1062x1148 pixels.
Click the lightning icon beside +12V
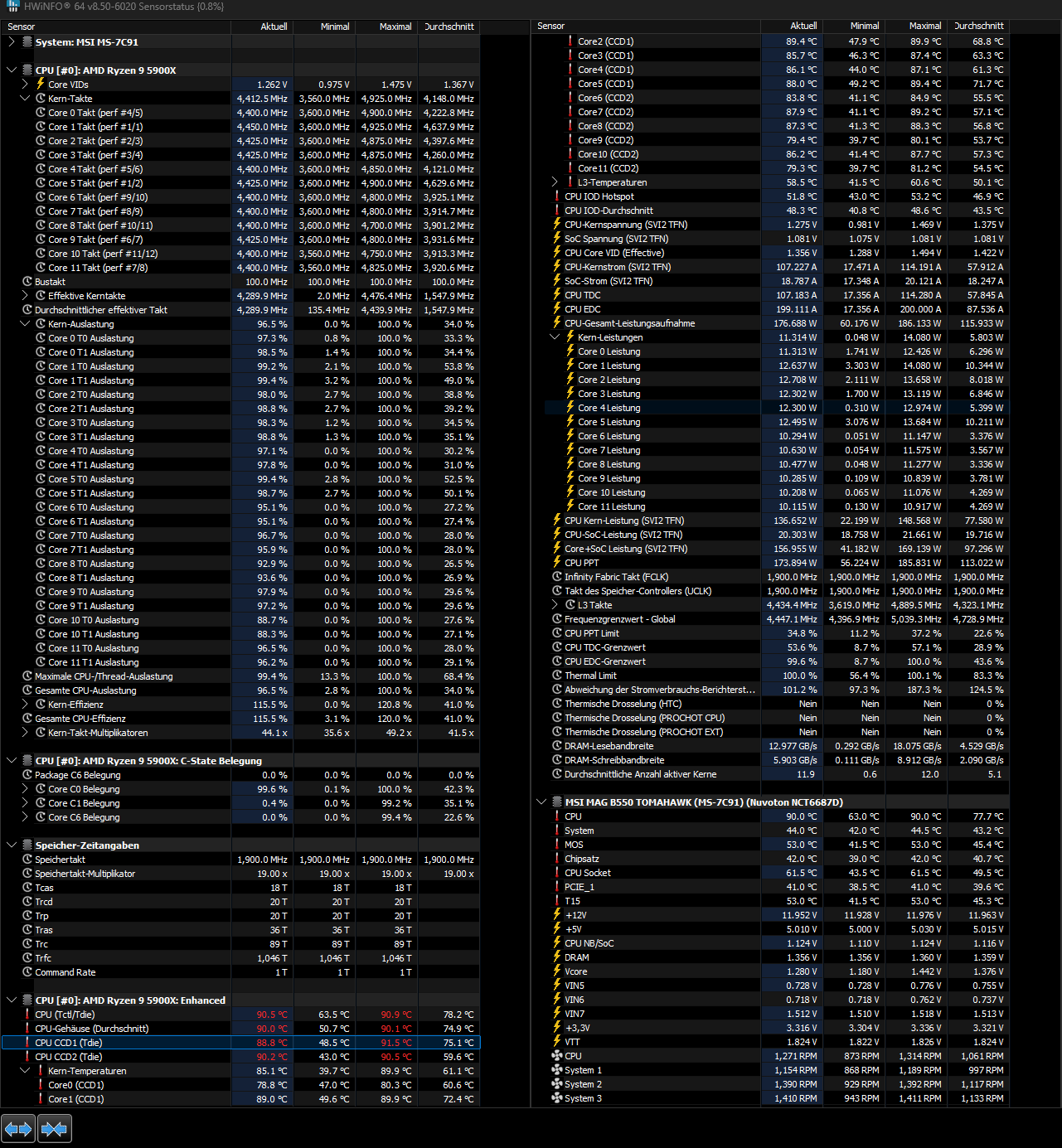click(557, 915)
